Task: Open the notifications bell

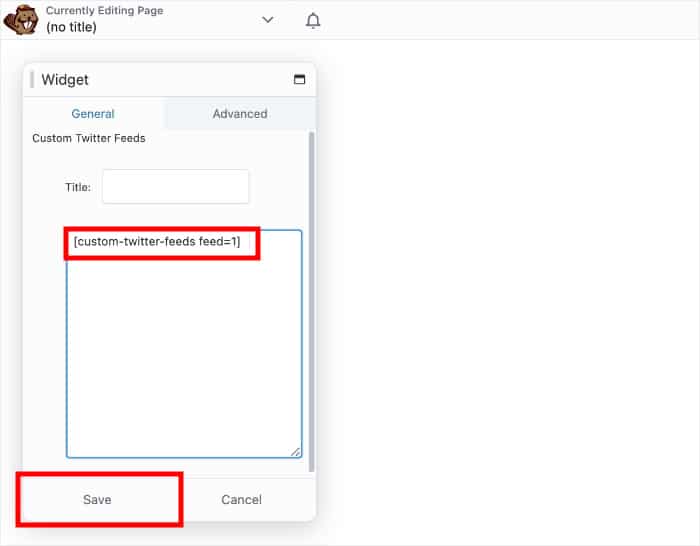Action: pos(313,21)
